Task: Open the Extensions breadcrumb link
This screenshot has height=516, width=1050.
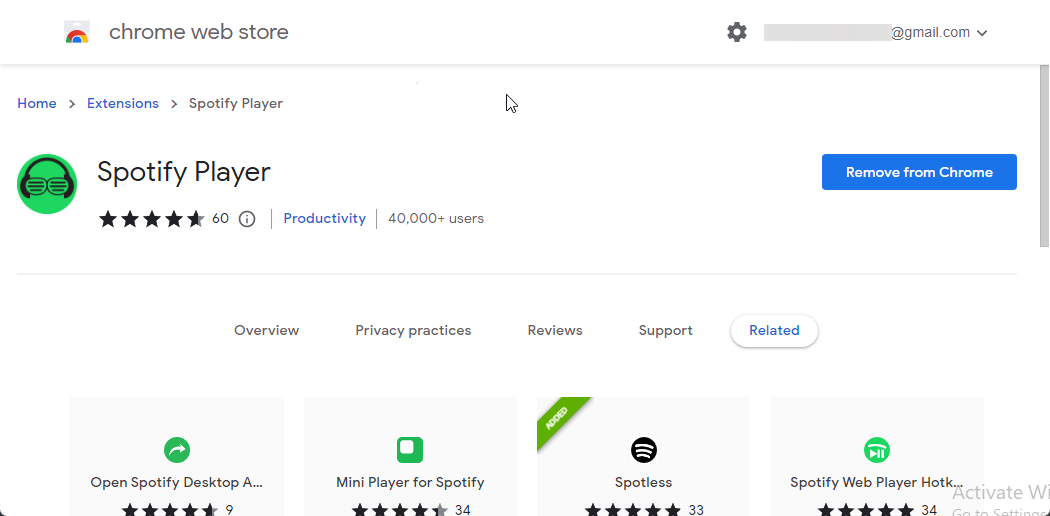Action: pyautogui.click(x=123, y=103)
